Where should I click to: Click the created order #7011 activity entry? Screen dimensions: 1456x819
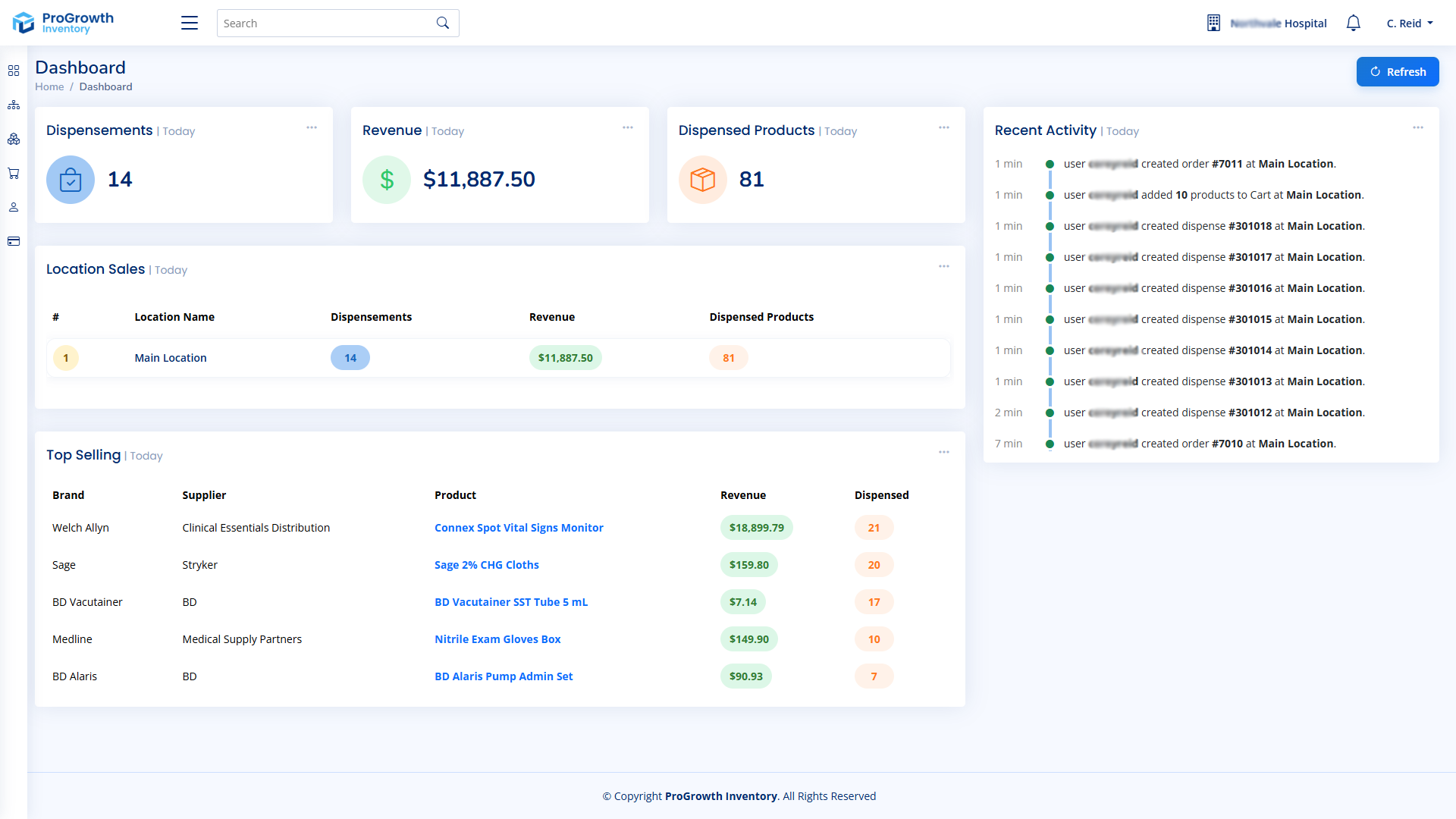click(1200, 164)
